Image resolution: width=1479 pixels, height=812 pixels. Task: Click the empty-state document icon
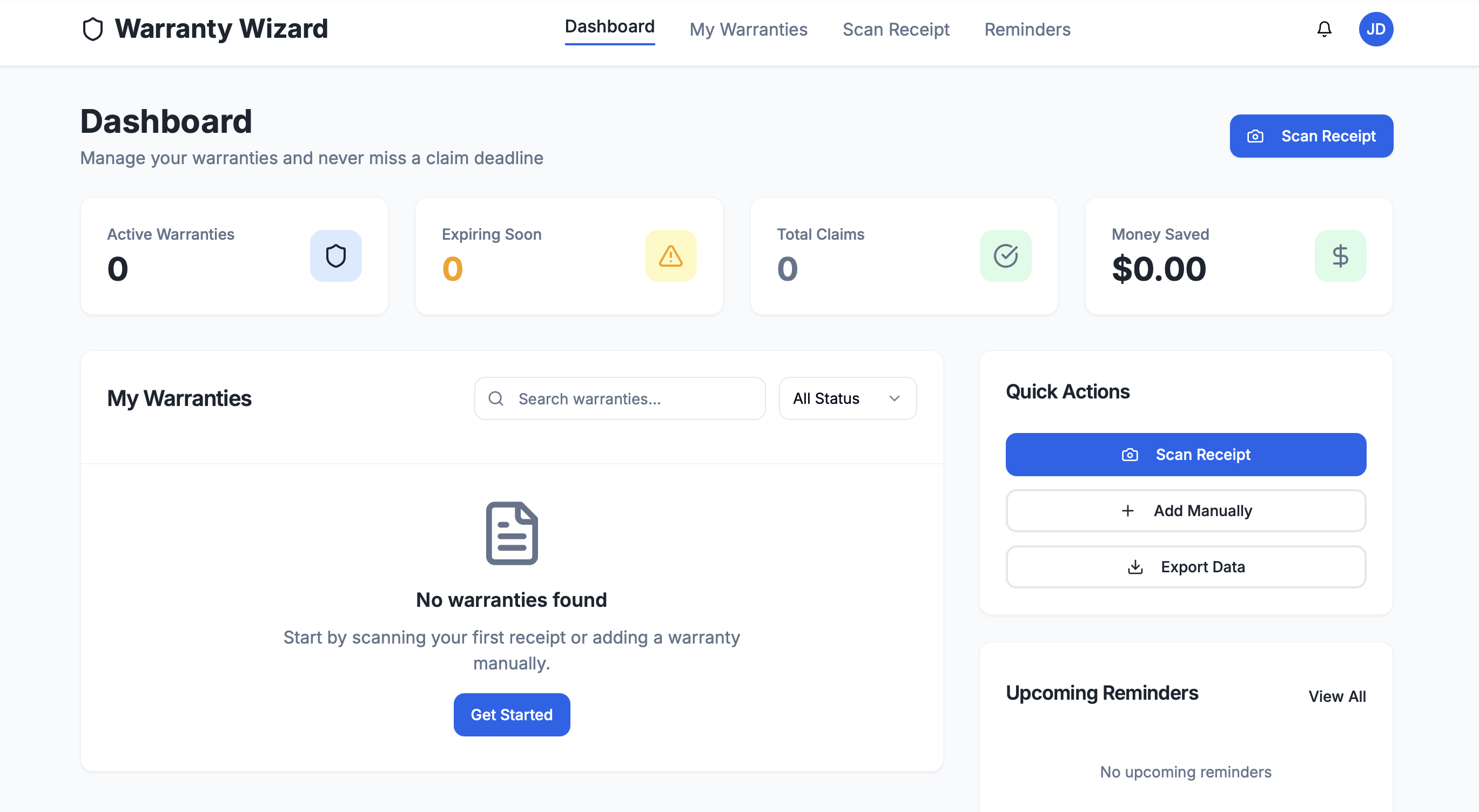pyautogui.click(x=512, y=533)
